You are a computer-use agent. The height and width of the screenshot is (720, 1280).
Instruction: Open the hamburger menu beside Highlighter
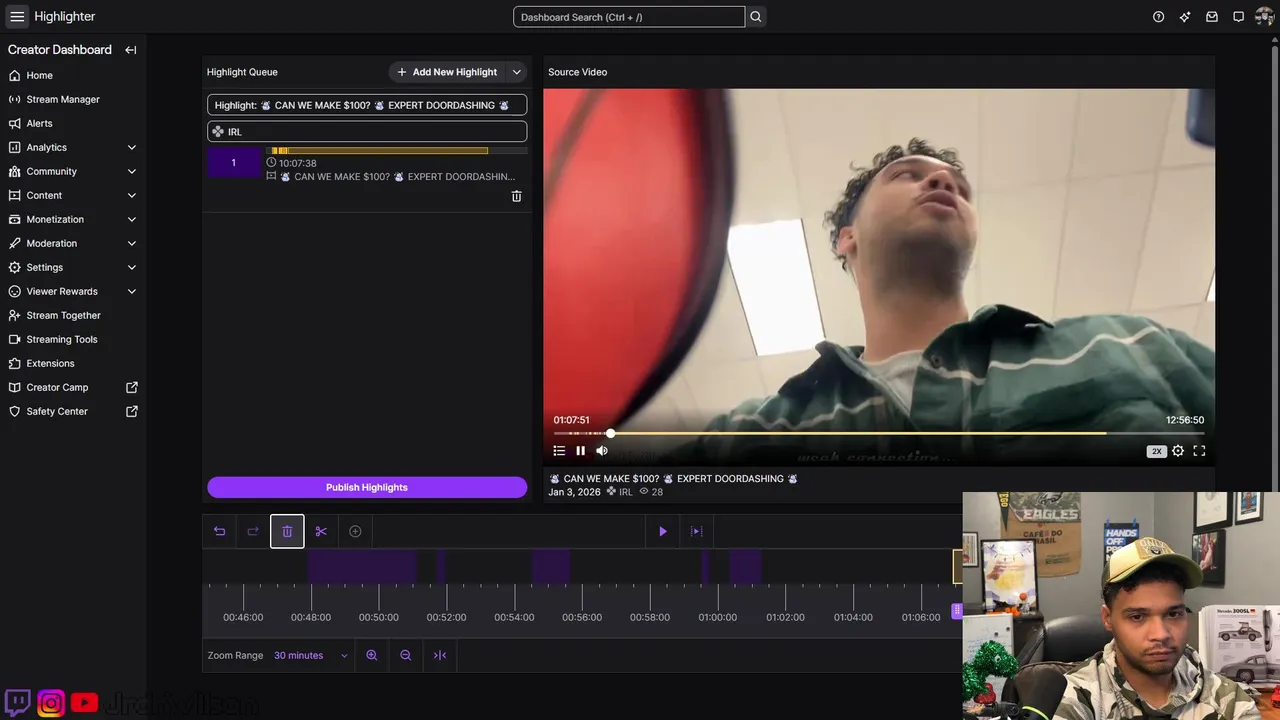[17, 16]
